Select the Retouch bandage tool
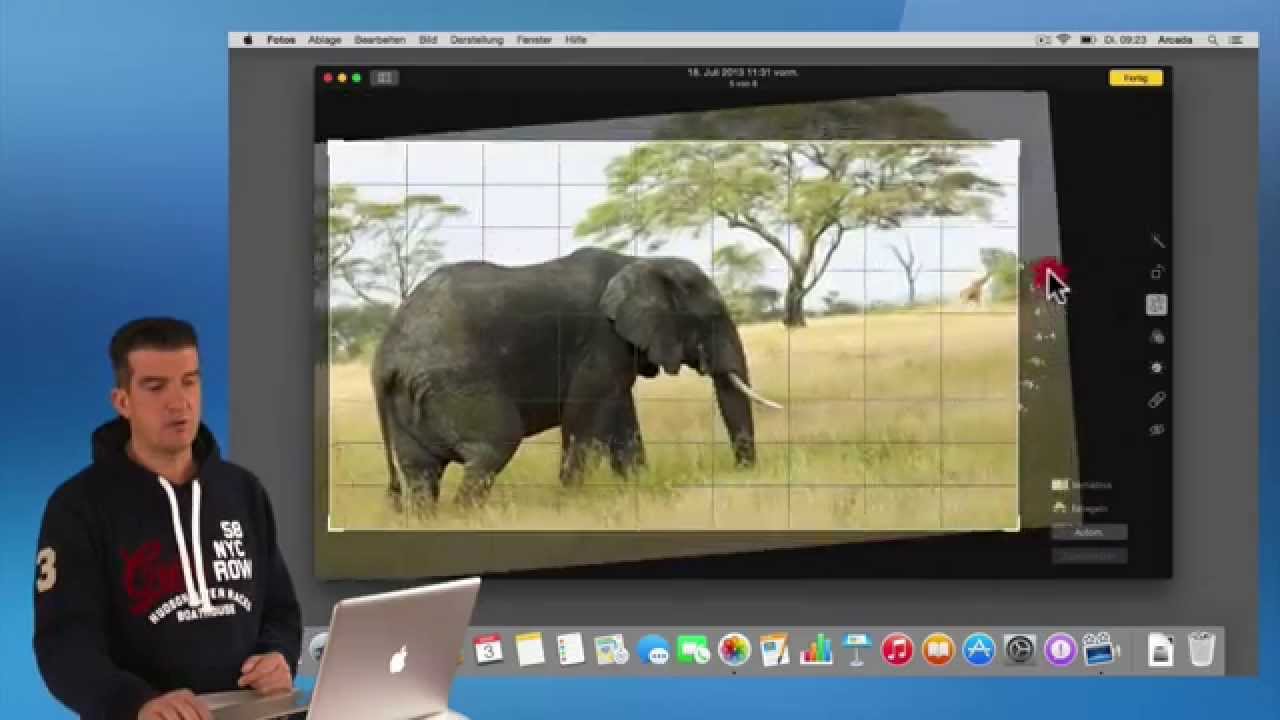Image resolution: width=1280 pixels, height=720 pixels. 1157,400
